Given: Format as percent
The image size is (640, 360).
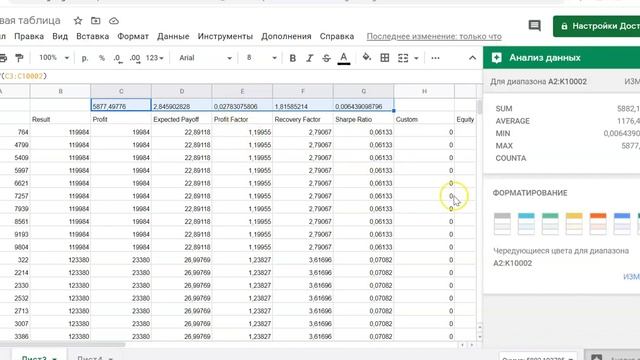Looking at the screenshot, I should point(102,58).
